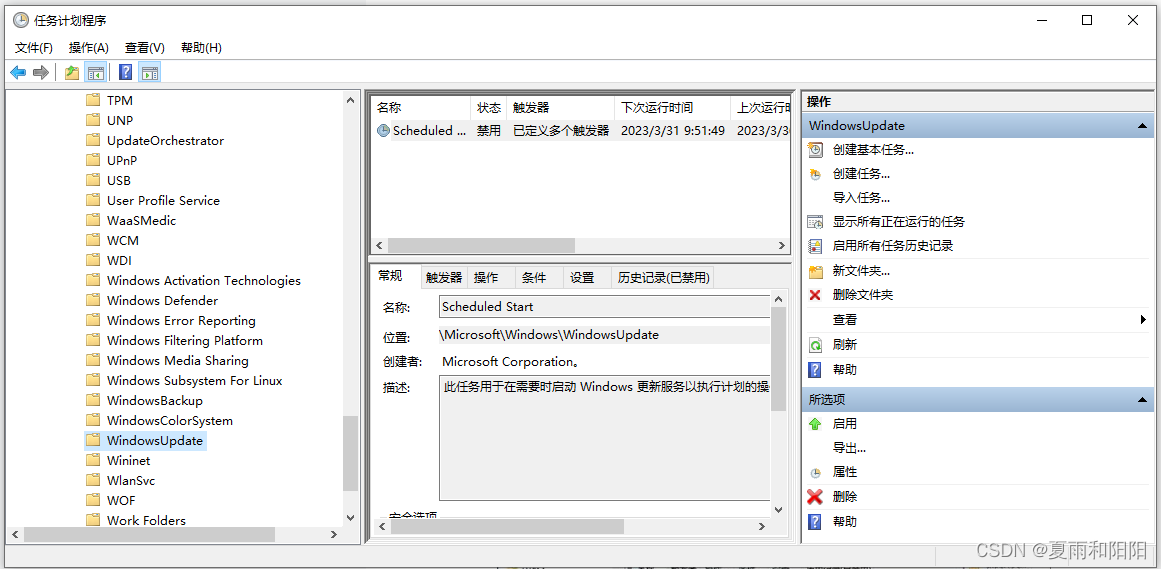This screenshot has height=569, width=1161.
Task: Open the 文件(F) menu
Action: coord(34,47)
